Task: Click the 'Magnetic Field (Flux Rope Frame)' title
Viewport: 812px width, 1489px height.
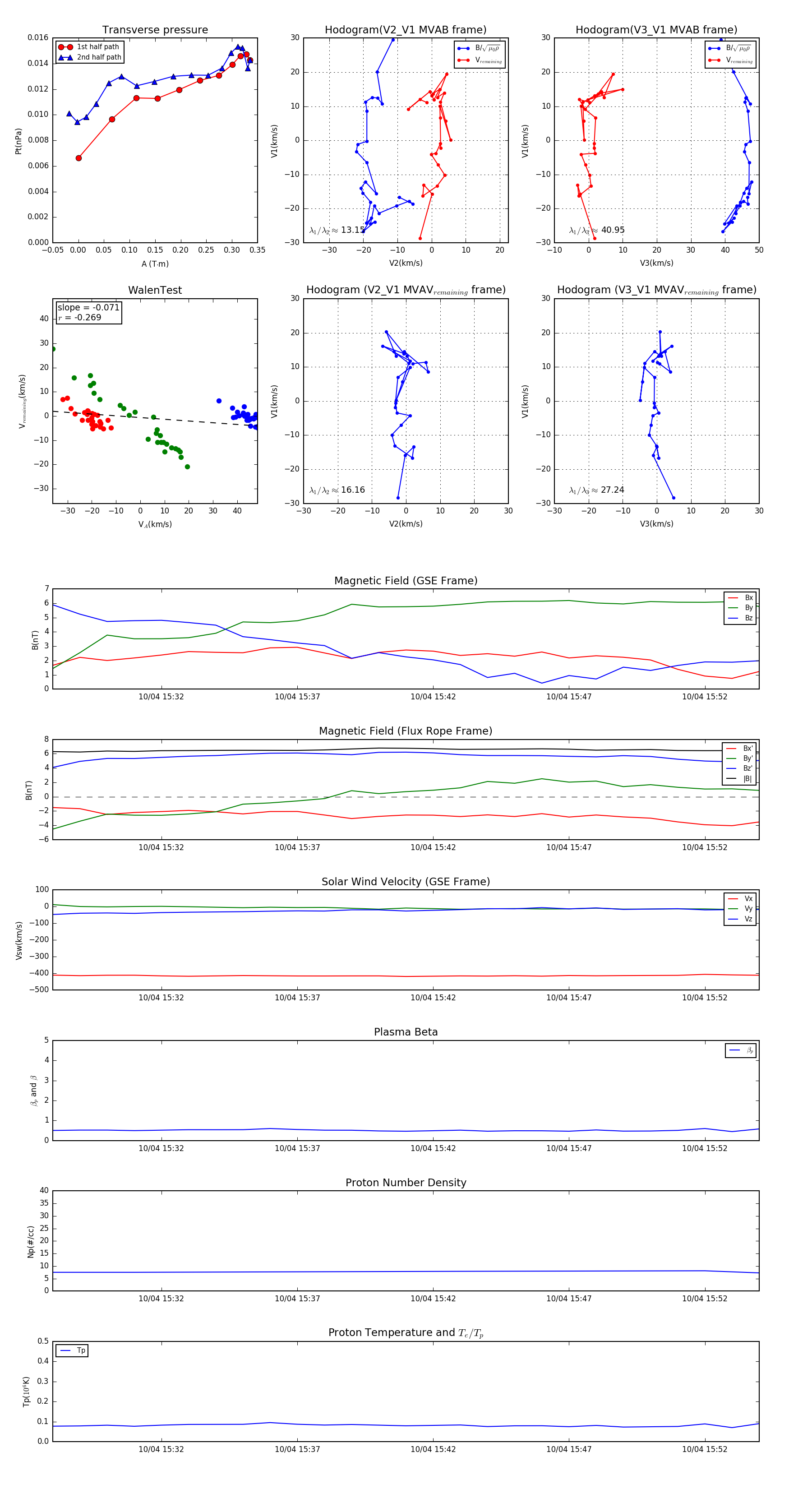Action: pos(406,731)
